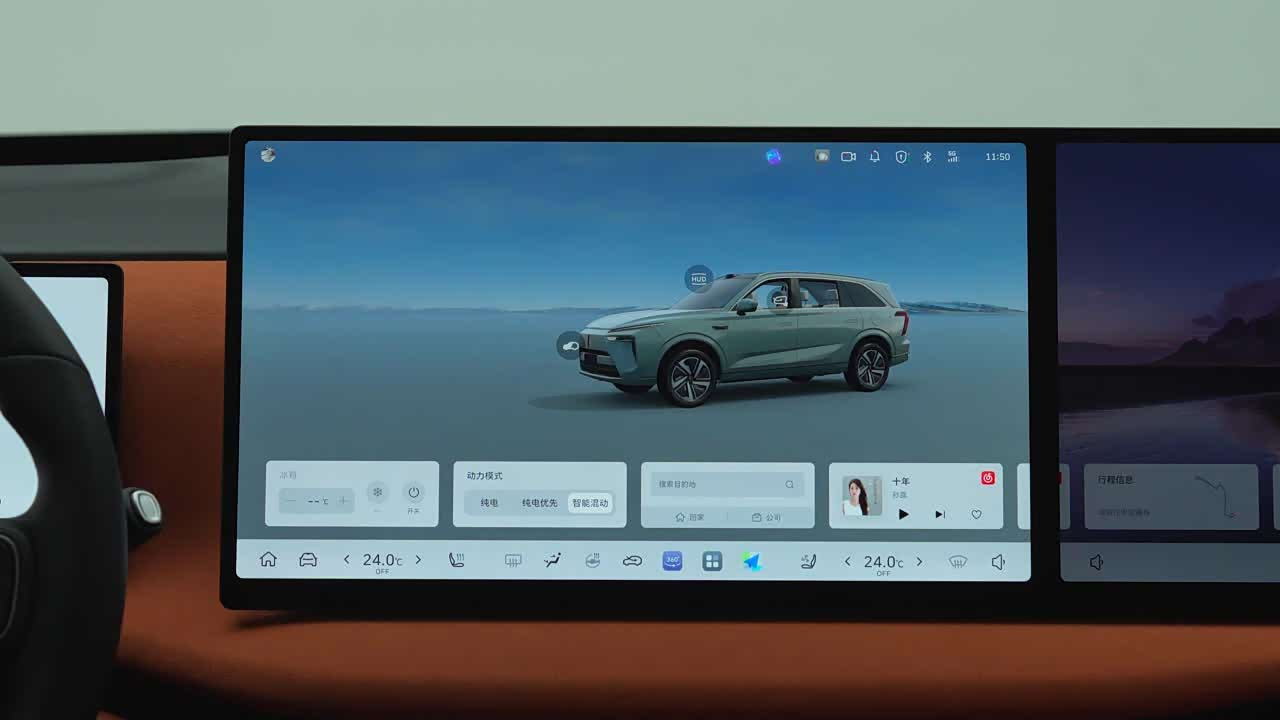Tap the 5G signal indicator

click(953, 156)
